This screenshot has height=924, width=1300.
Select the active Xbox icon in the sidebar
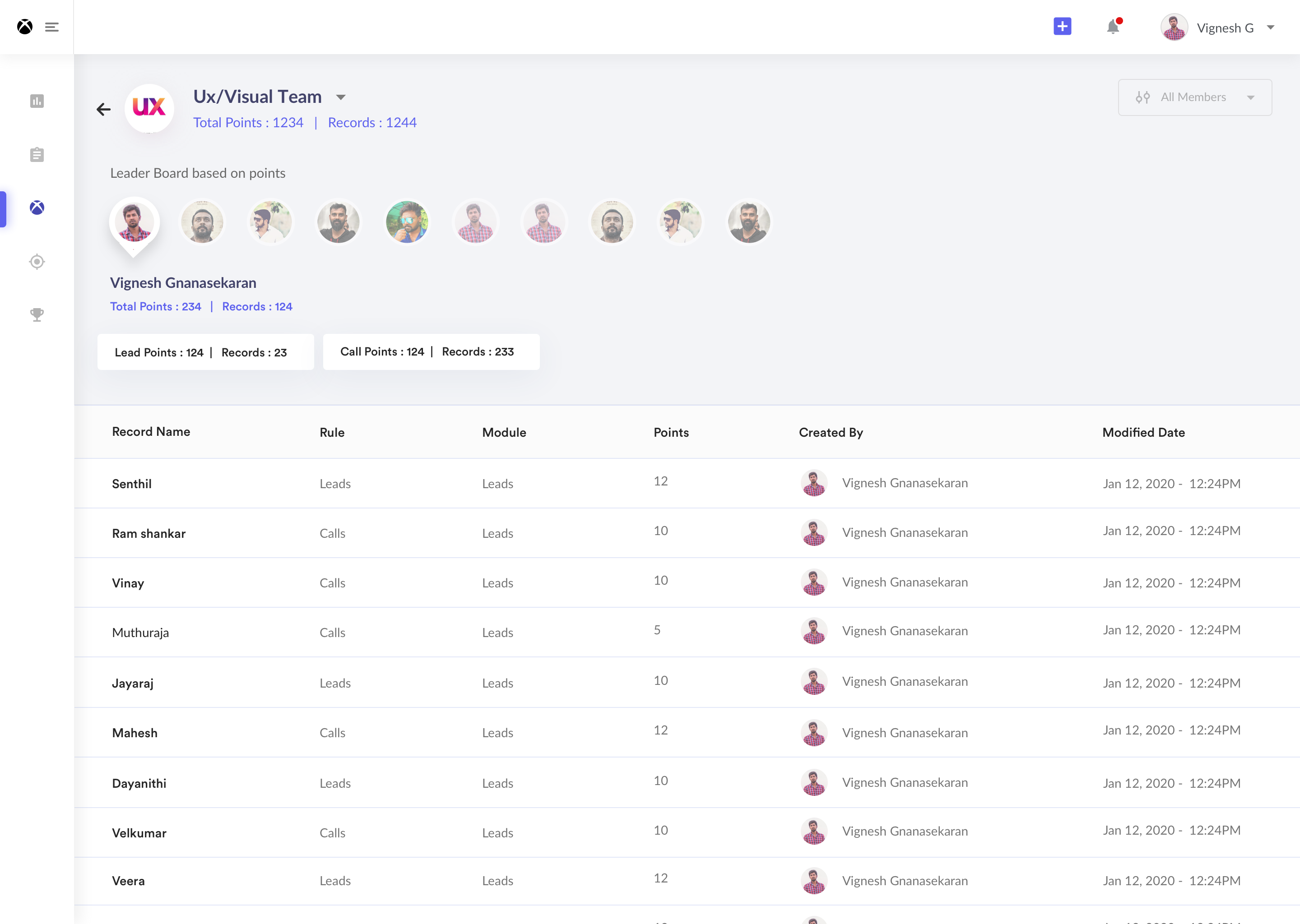pos(37,208)
